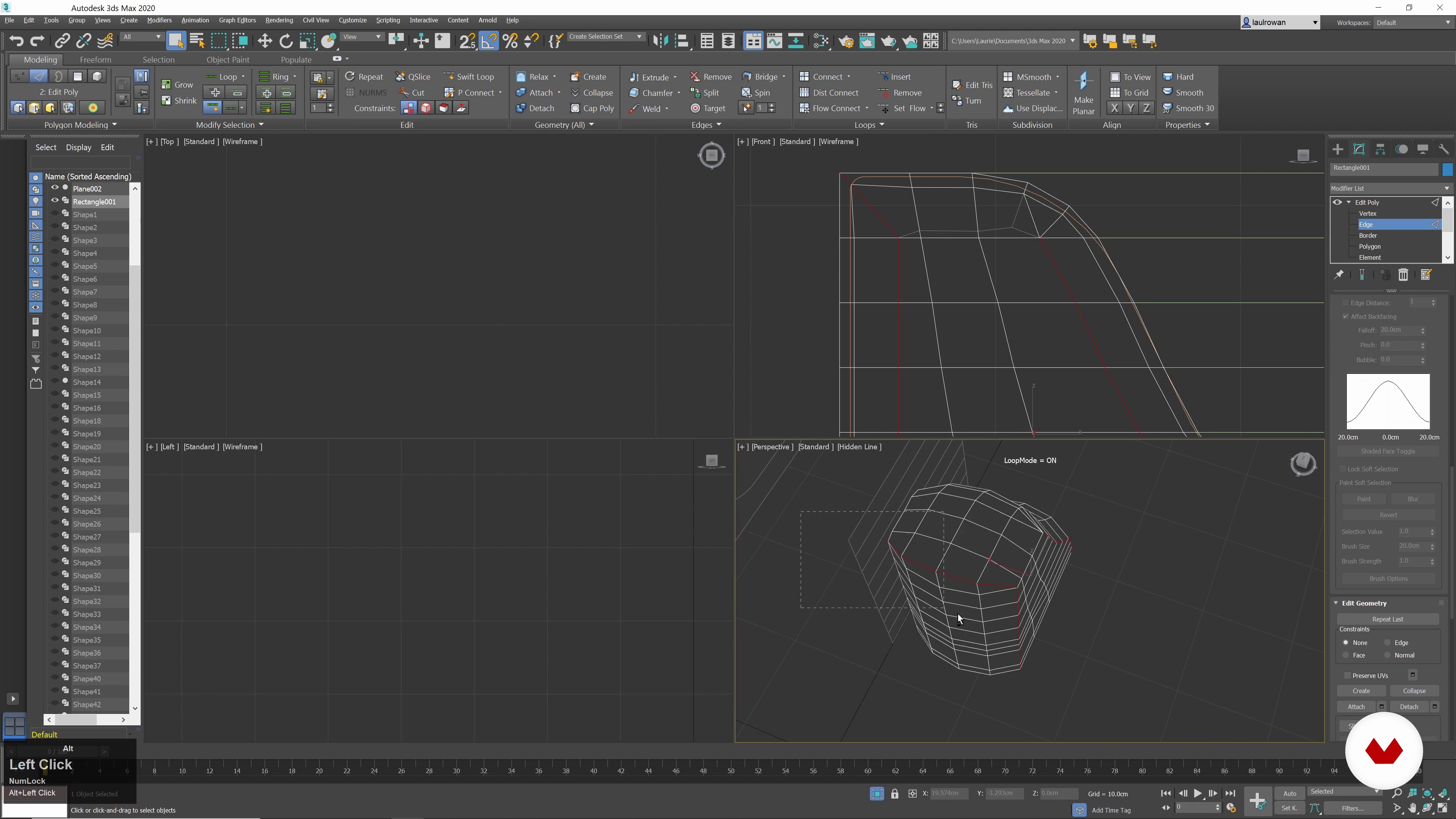Click the Play Animation button
Viewport: 1456px width, 819px height.
pyautogui.click(x=1198, y=793)
